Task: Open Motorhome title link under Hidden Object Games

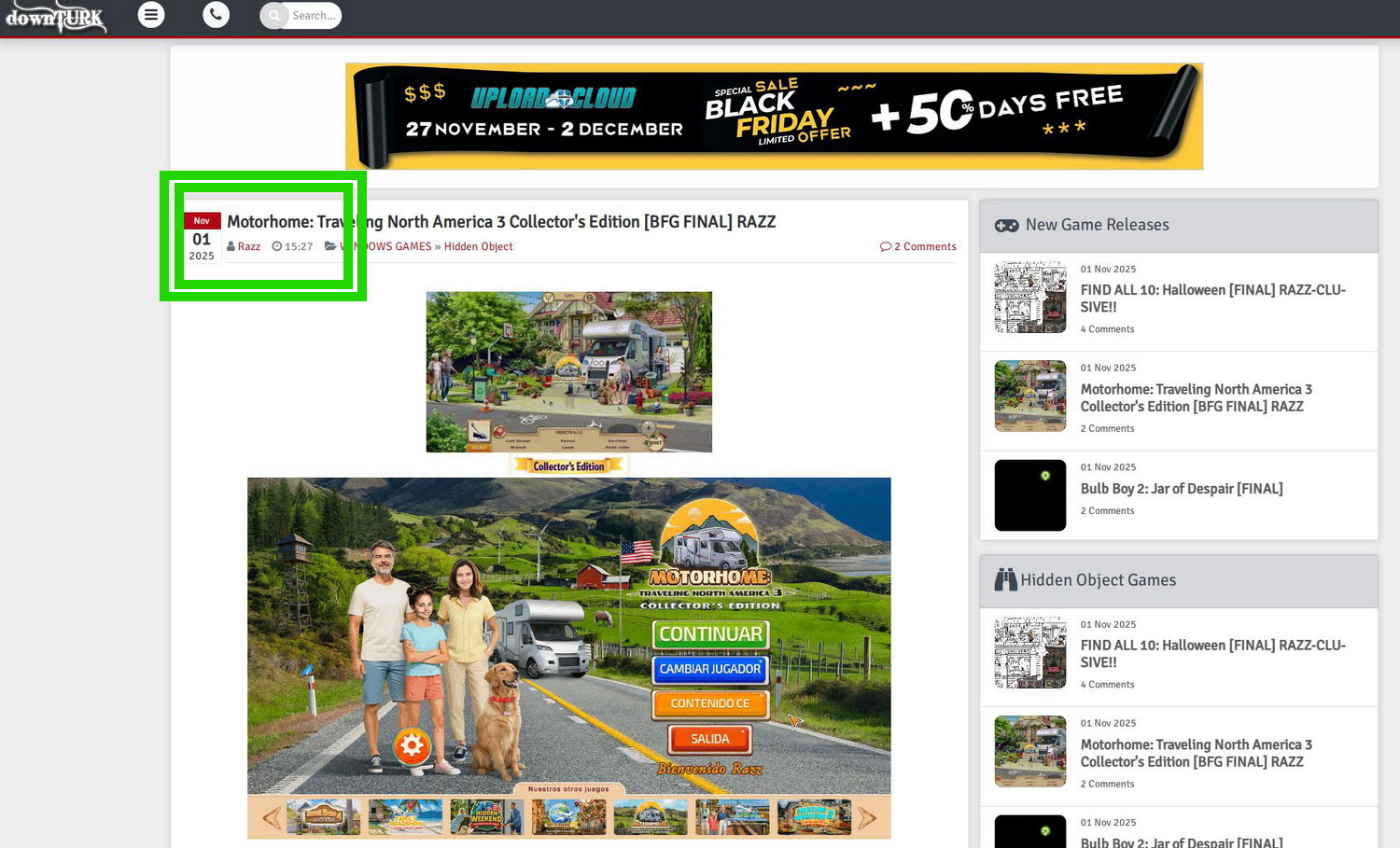Action: click(1197, 753)
